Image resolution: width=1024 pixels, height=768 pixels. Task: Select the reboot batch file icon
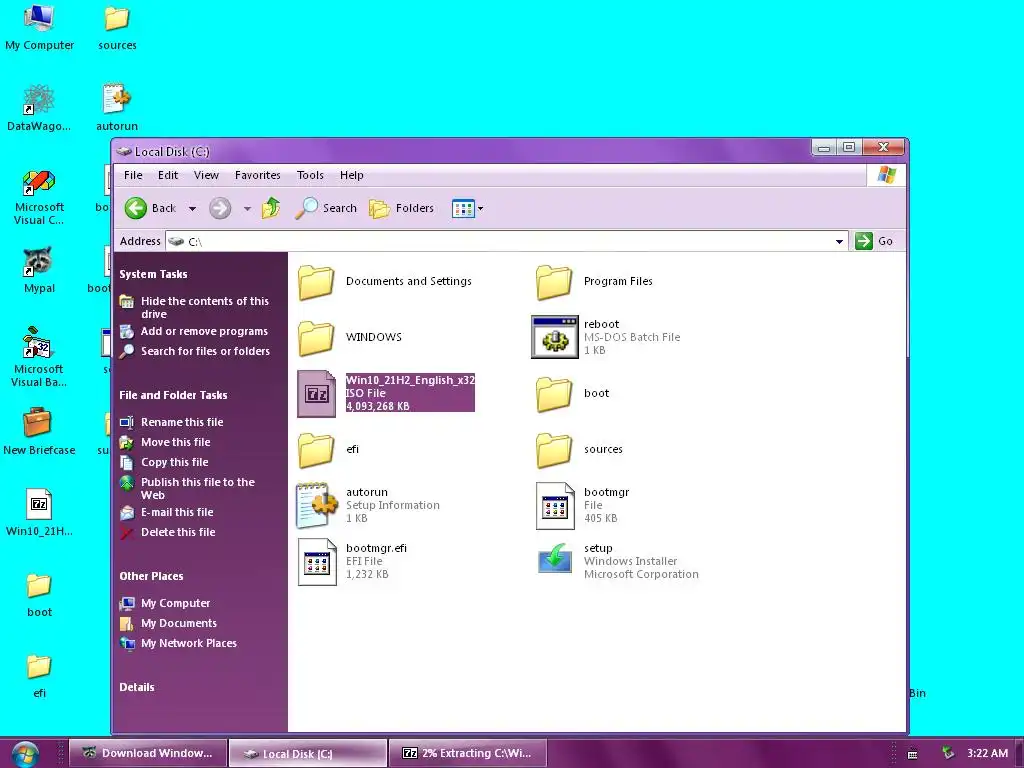[555, 337]
